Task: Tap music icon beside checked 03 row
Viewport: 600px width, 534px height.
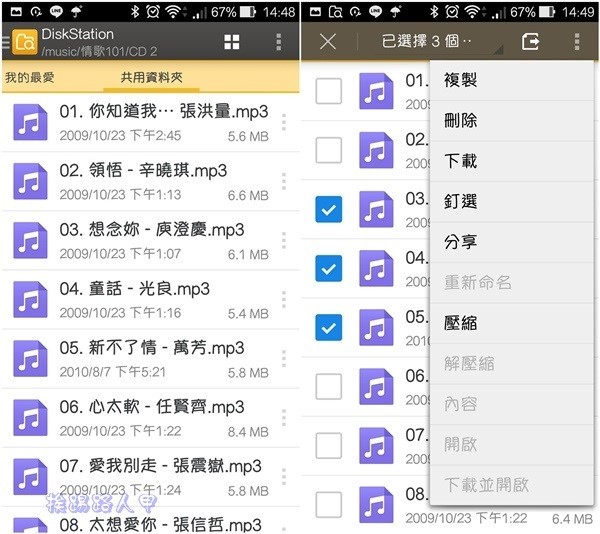Action: coord(376,209)
